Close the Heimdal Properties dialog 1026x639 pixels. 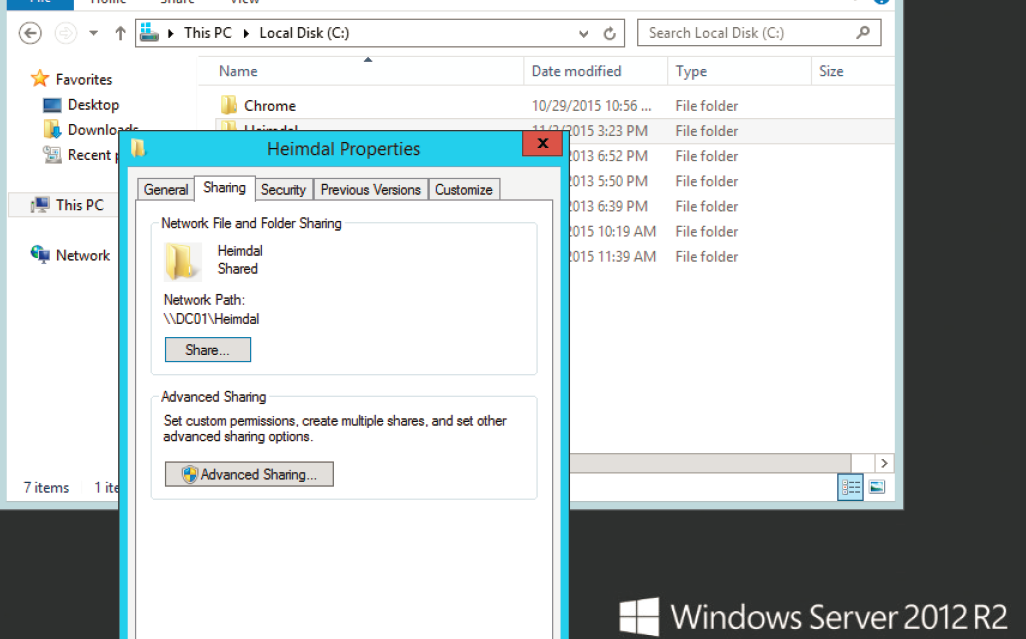tap(542, 143)
